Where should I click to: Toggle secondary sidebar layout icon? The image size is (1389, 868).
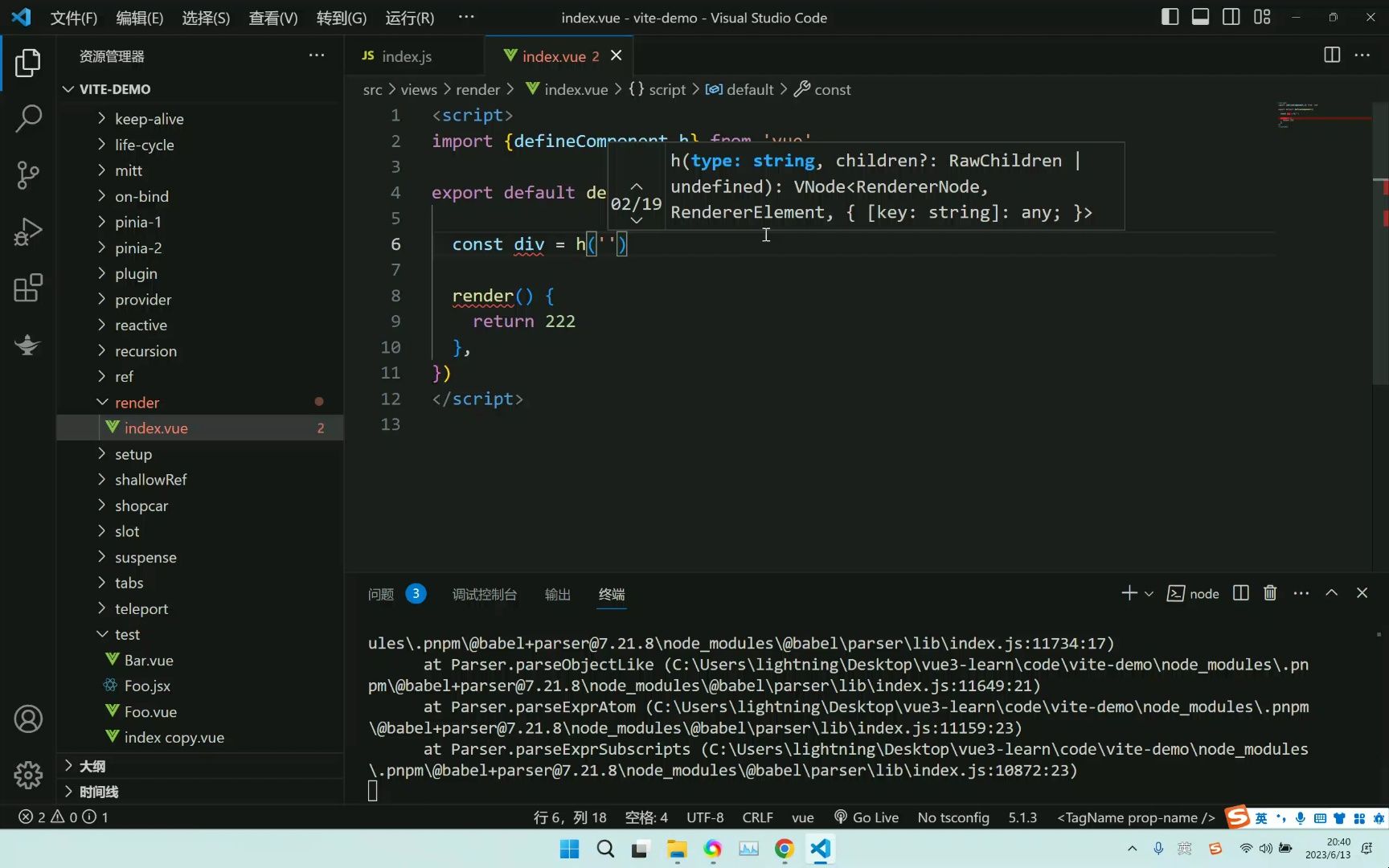tap(1231, 17)
